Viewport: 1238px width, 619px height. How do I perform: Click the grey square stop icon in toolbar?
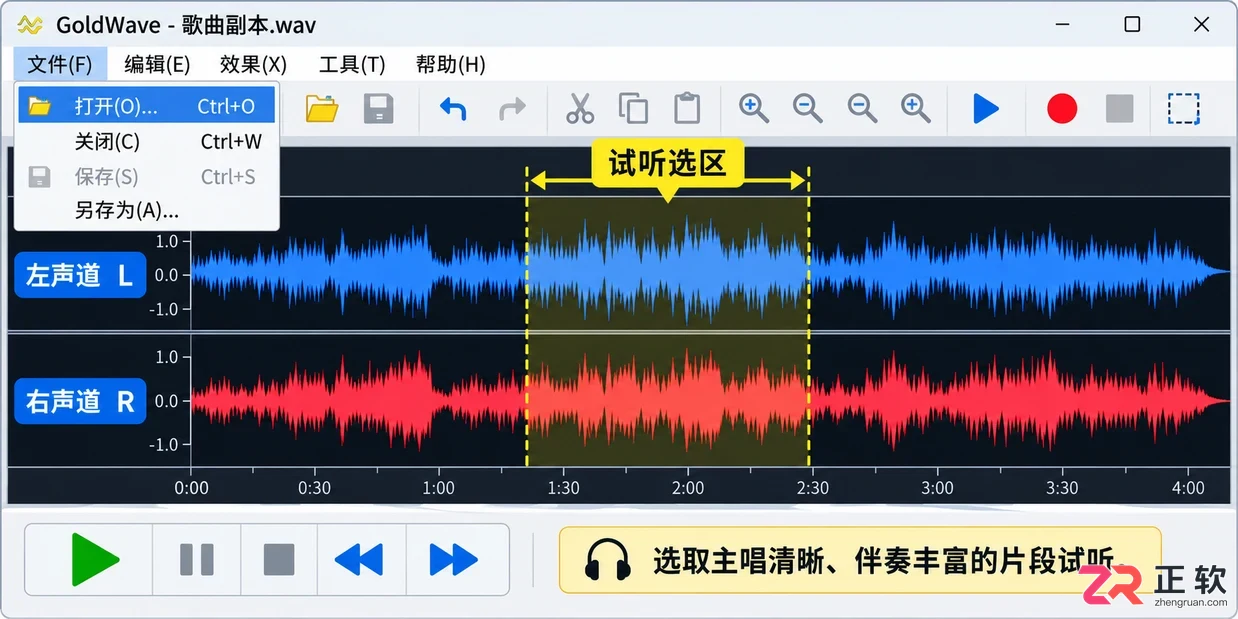click(1120, 108)
